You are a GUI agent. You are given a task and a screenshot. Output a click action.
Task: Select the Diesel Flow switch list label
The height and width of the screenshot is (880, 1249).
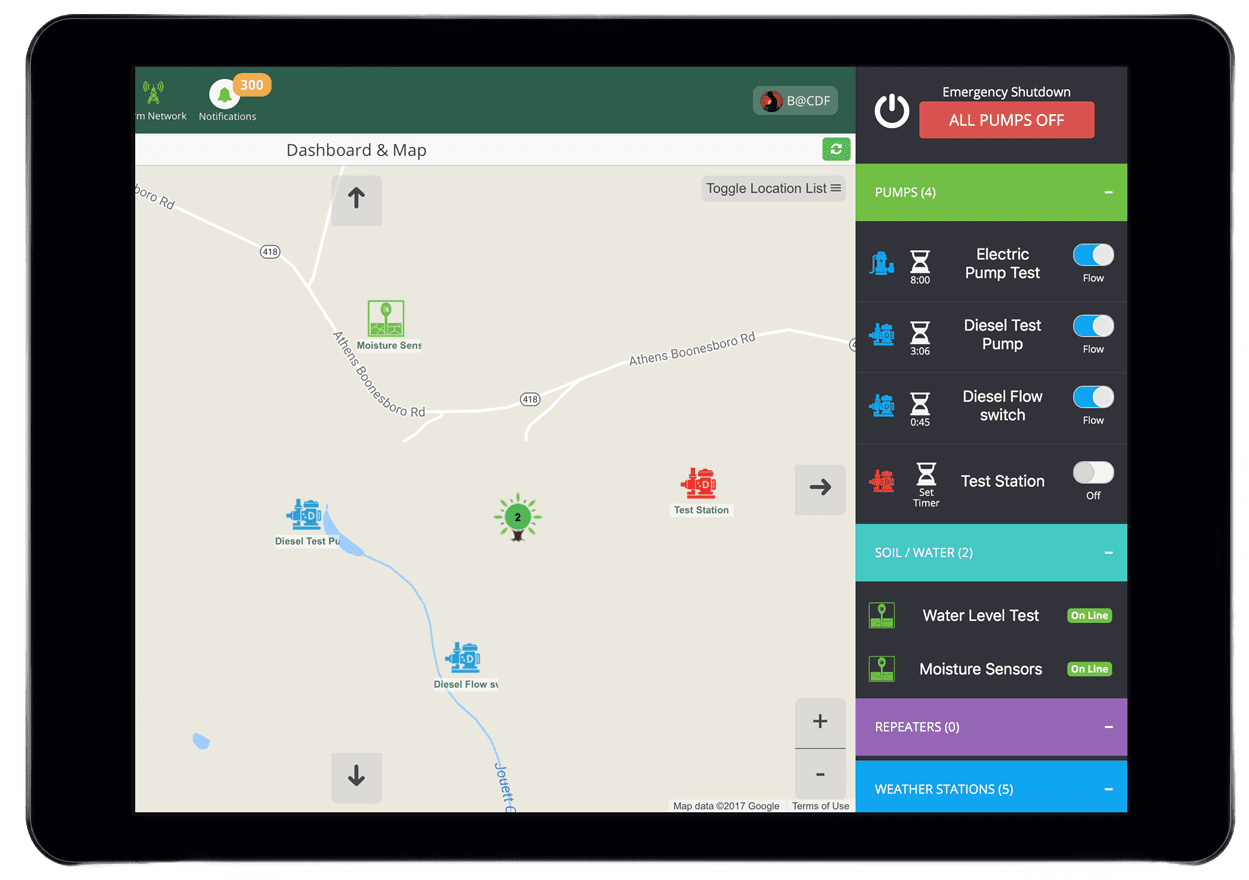(1002, 405)
